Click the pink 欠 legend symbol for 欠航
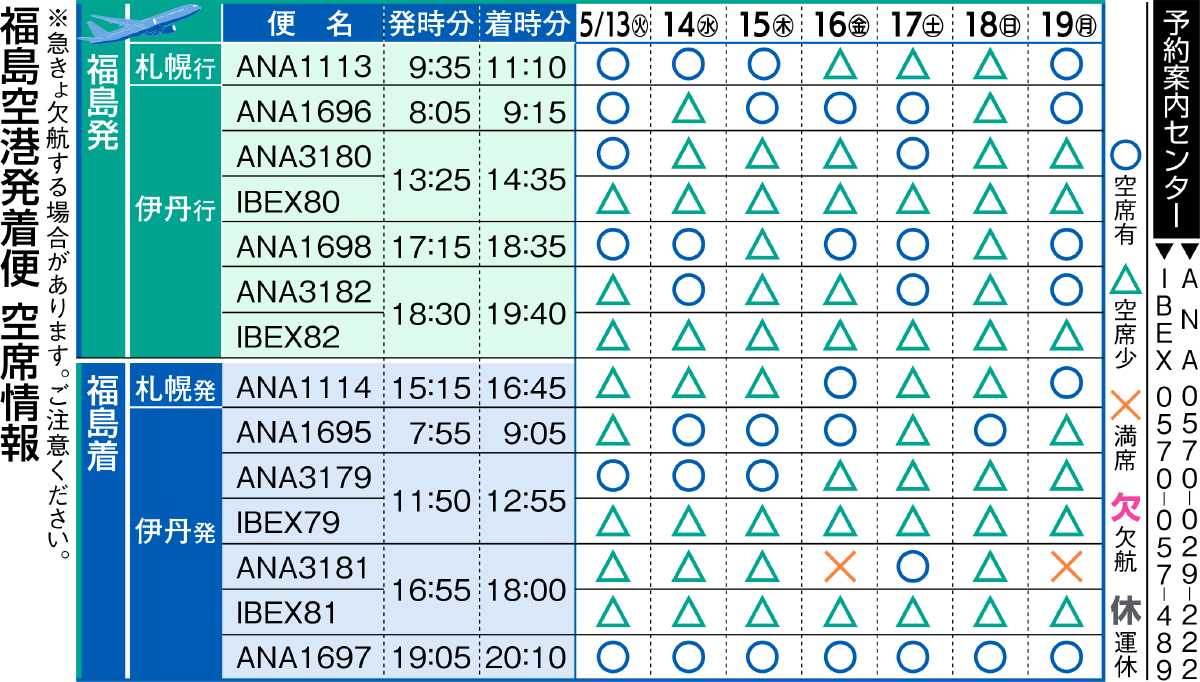The width and height of the screenshot is (1200, 682). click(1126, 507)
